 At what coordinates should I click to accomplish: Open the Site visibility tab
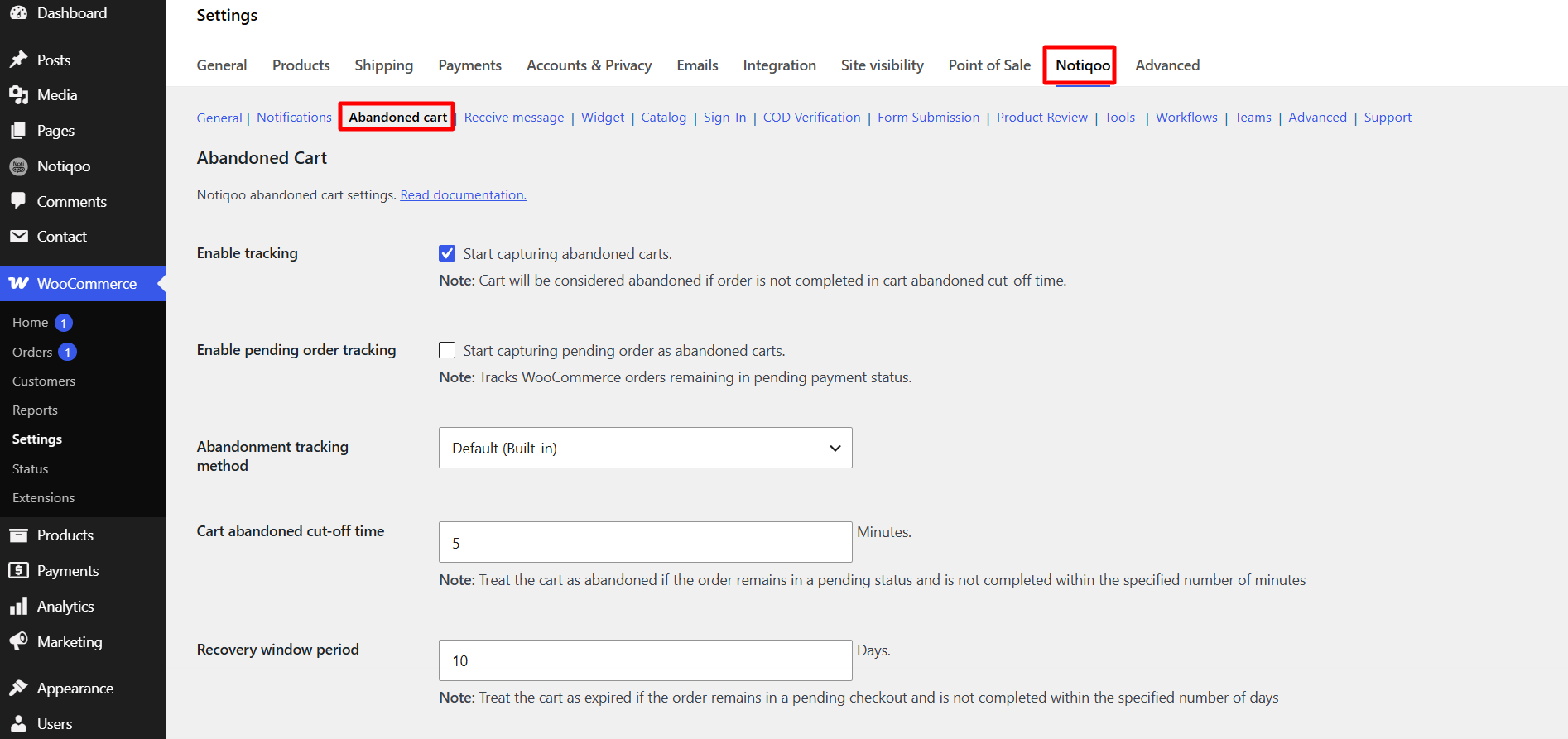coord(883,65)
